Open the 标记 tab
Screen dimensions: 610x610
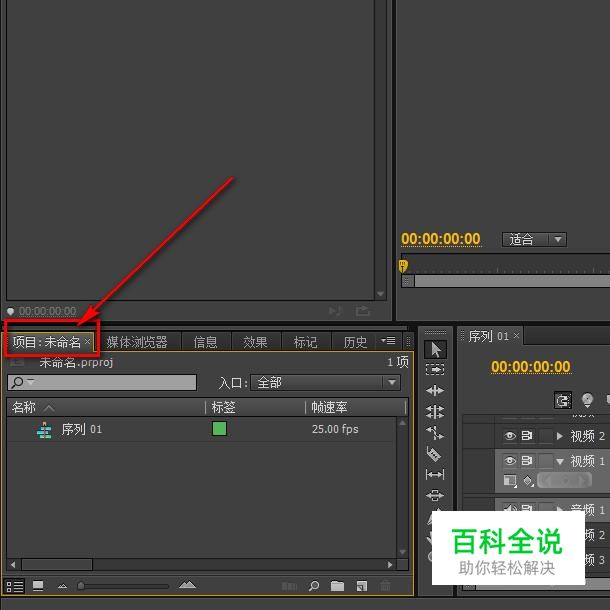pos(305,342)
